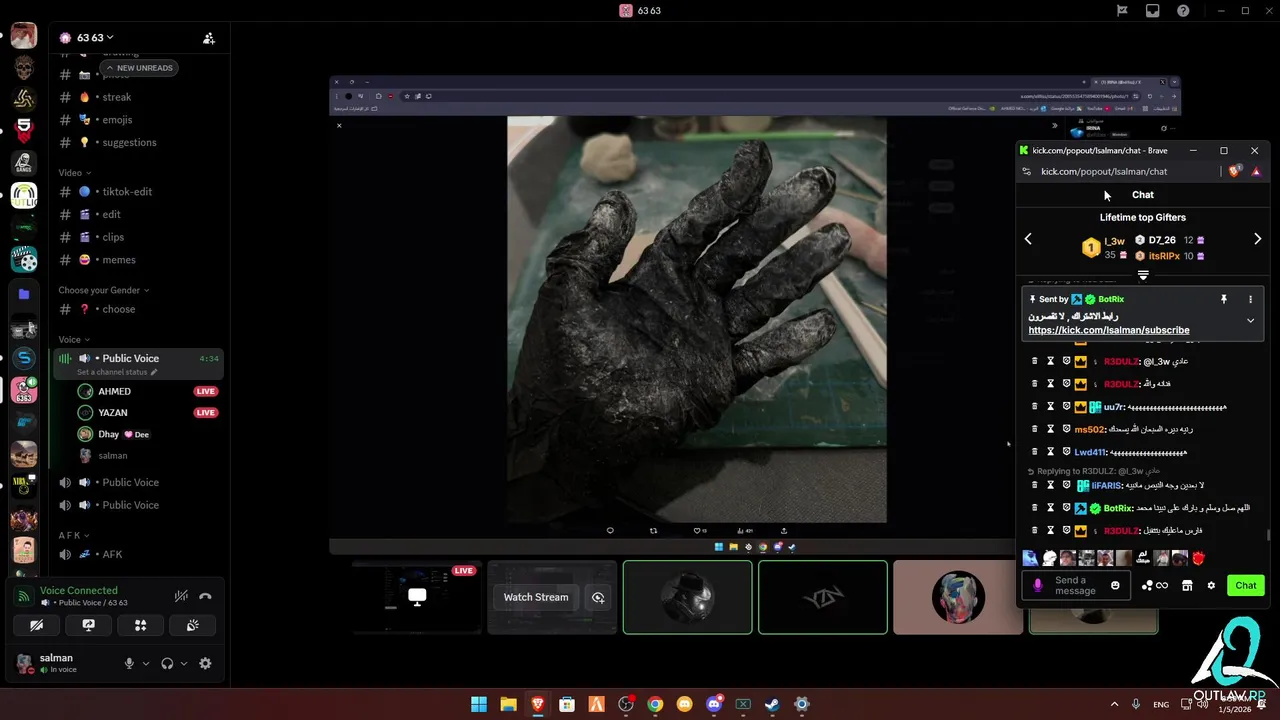This screenshot has height=720, width=1280.
Task: Open voice connection details signal icon
Action: [24, 596]
